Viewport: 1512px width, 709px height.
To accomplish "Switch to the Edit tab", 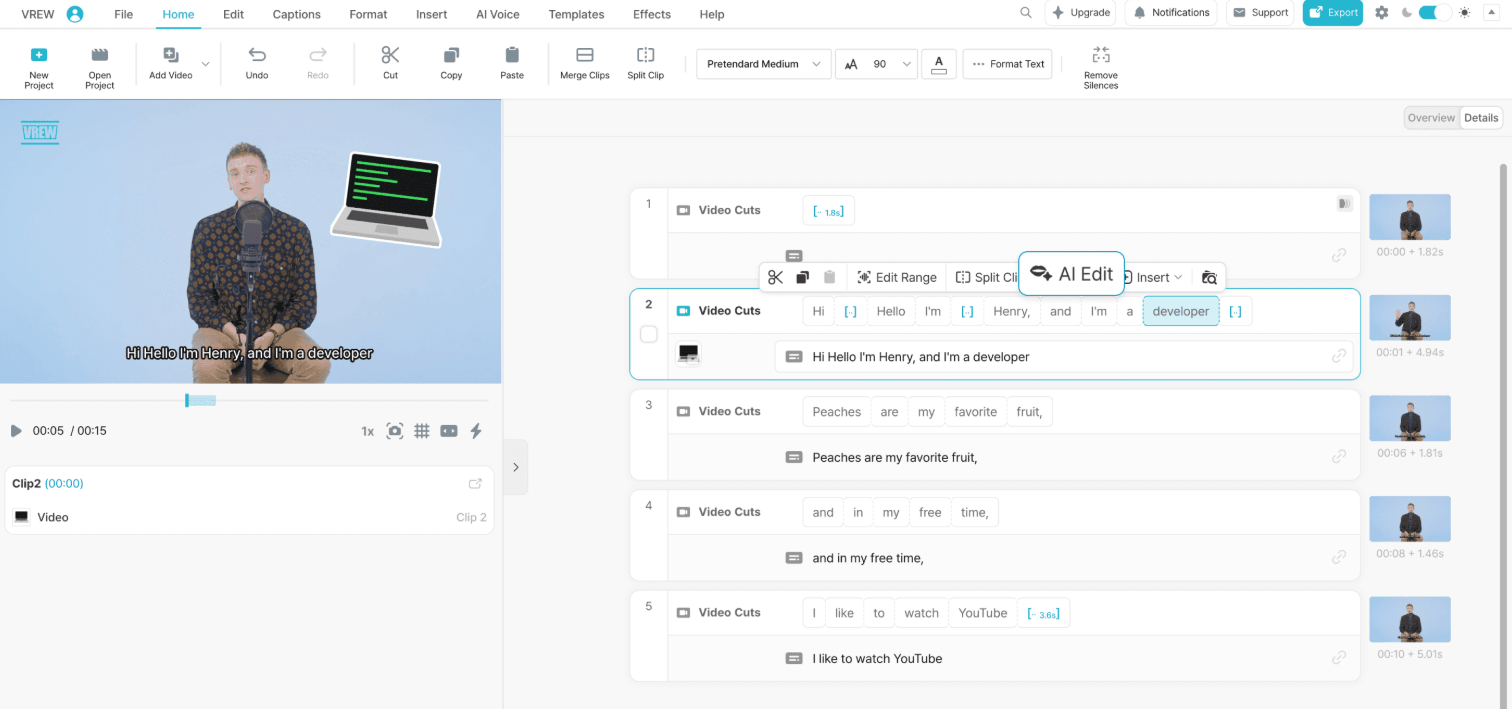I will [x=234, y=14].
